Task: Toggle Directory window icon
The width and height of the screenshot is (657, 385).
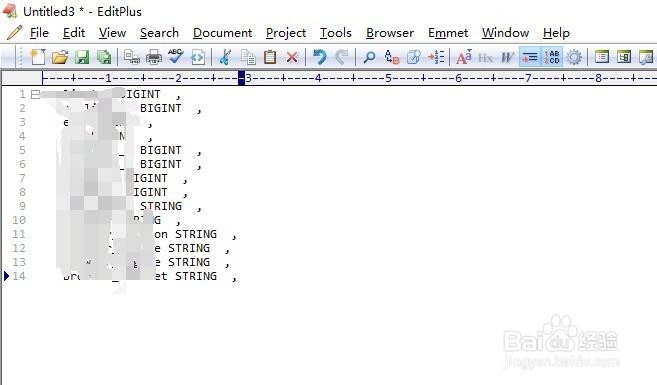Action: 602,57
